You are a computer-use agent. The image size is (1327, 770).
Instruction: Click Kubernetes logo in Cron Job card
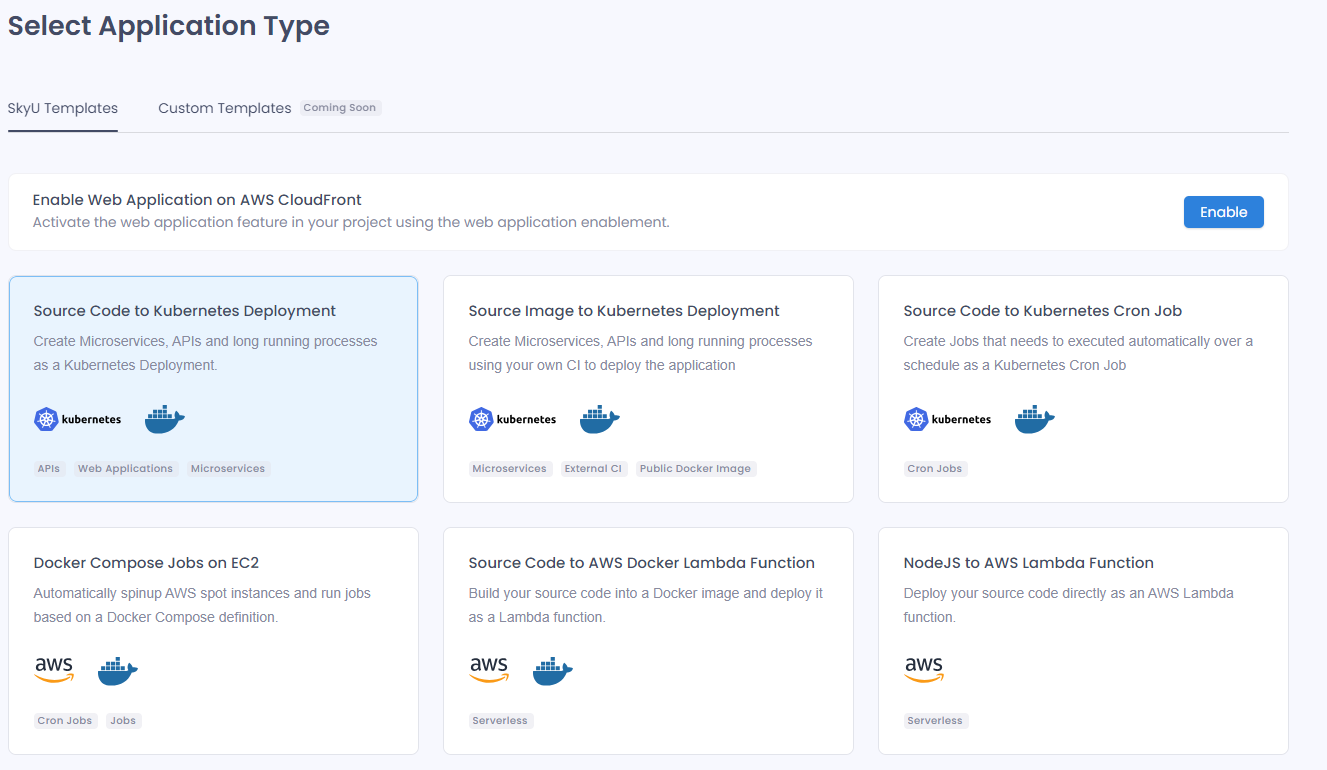click(x=948, y=420)
